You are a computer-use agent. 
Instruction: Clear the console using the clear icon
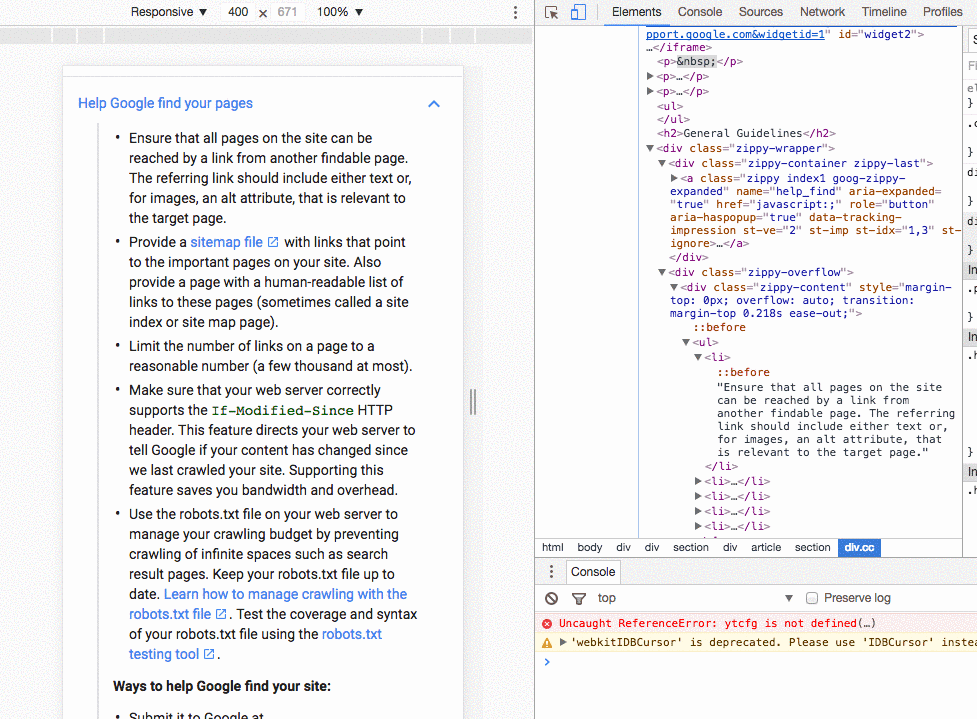(x=551, y=598)
